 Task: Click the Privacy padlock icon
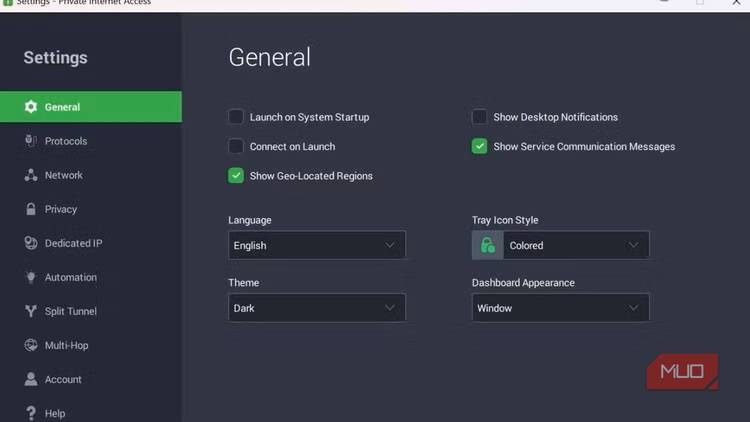(x=31, y=209)
